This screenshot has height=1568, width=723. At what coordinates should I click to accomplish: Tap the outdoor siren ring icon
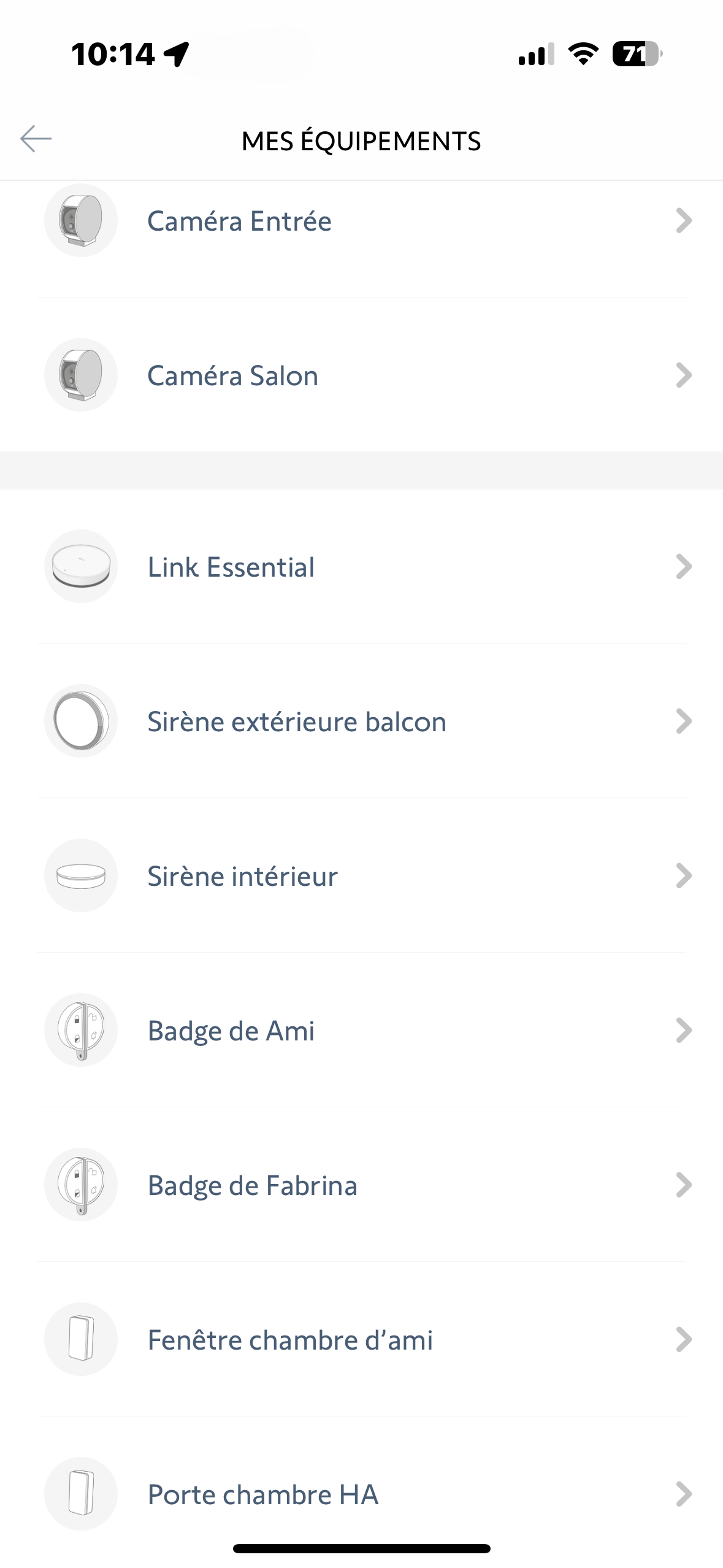(81, 721)
